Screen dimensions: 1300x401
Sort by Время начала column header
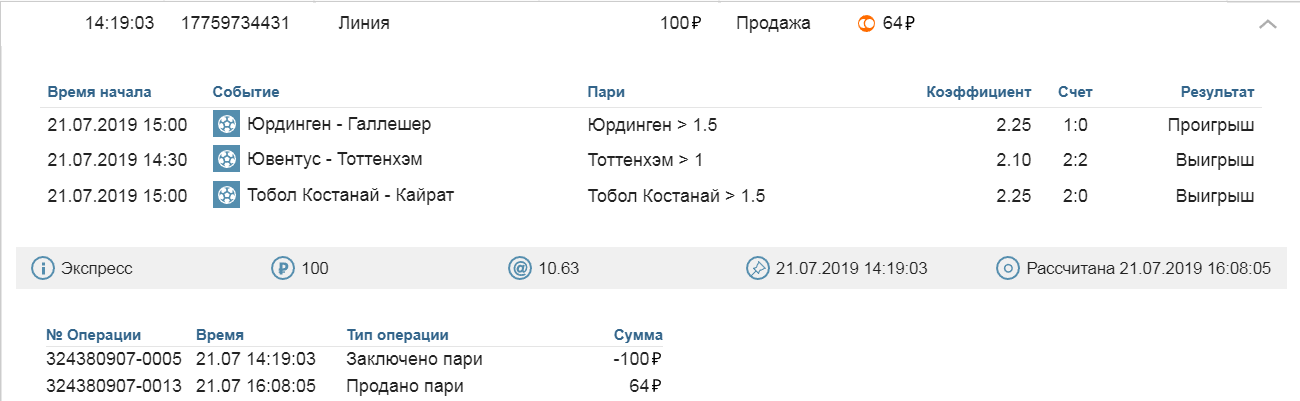(99, 92)
